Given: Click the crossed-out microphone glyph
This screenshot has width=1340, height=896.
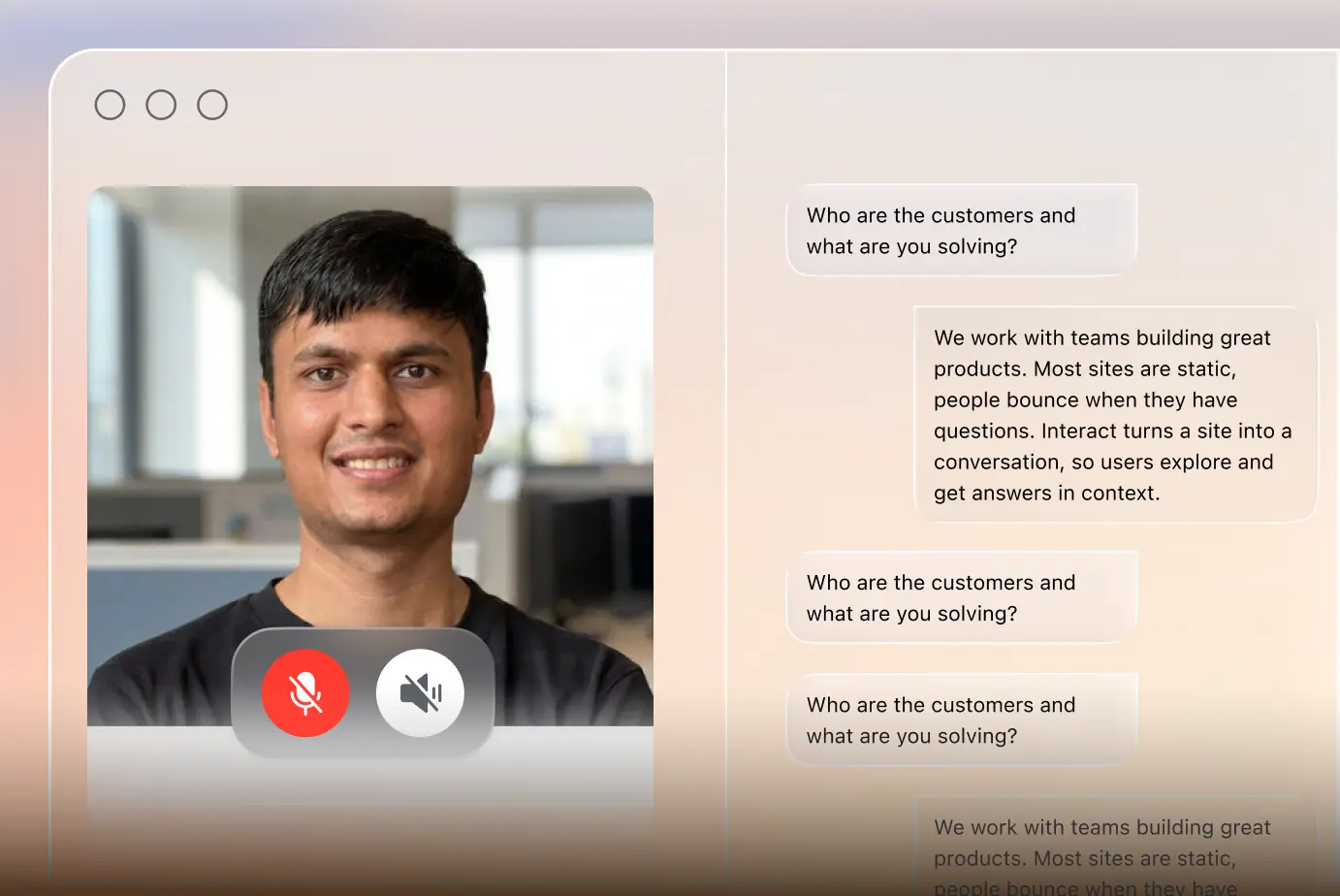Looking at the screenshot, I should (x=305, y=693).
